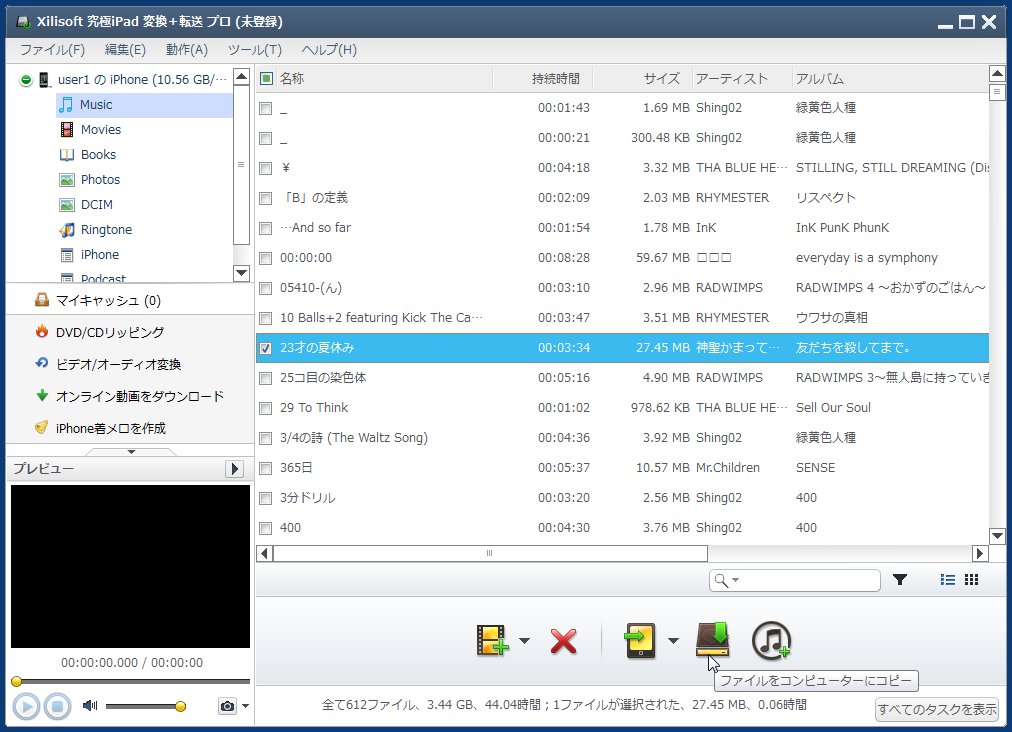Image resolution: width=1012 pixels, height=732 pixels.
Task: Open the 動作(A) menu
Action: pos(187,50)
